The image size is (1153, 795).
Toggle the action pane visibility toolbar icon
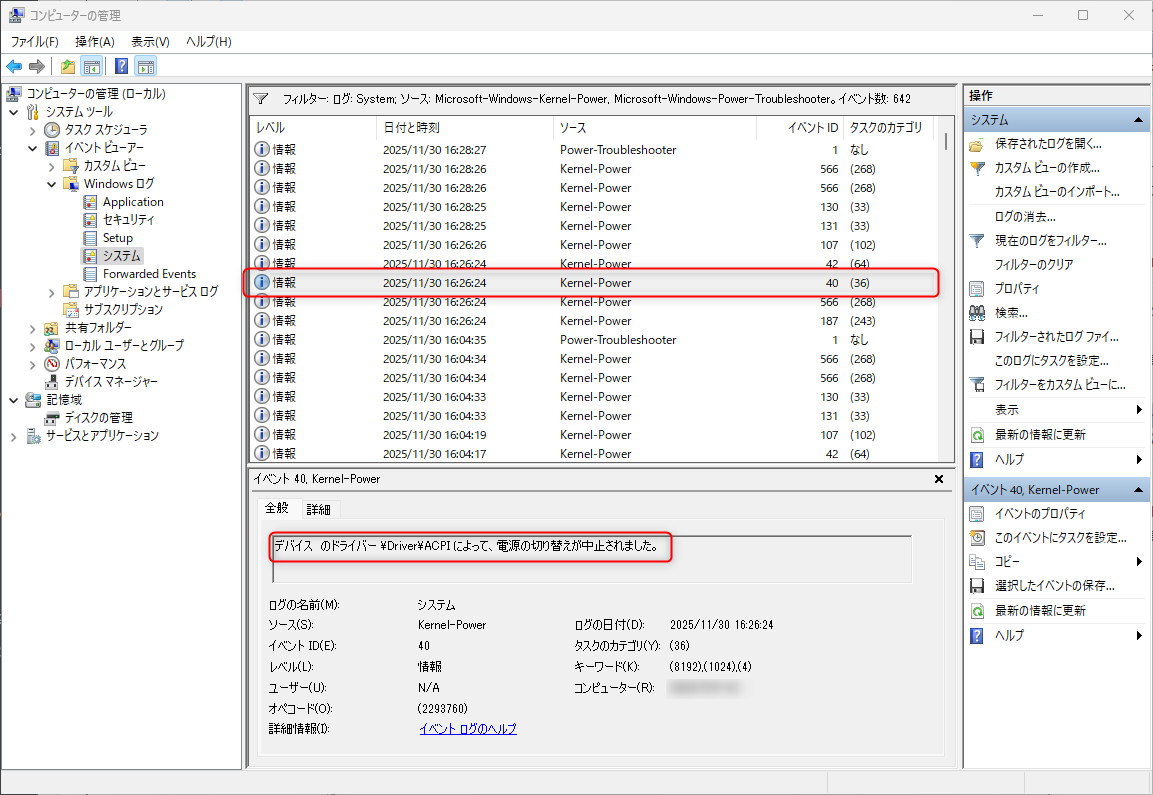(x=146, y=66)
